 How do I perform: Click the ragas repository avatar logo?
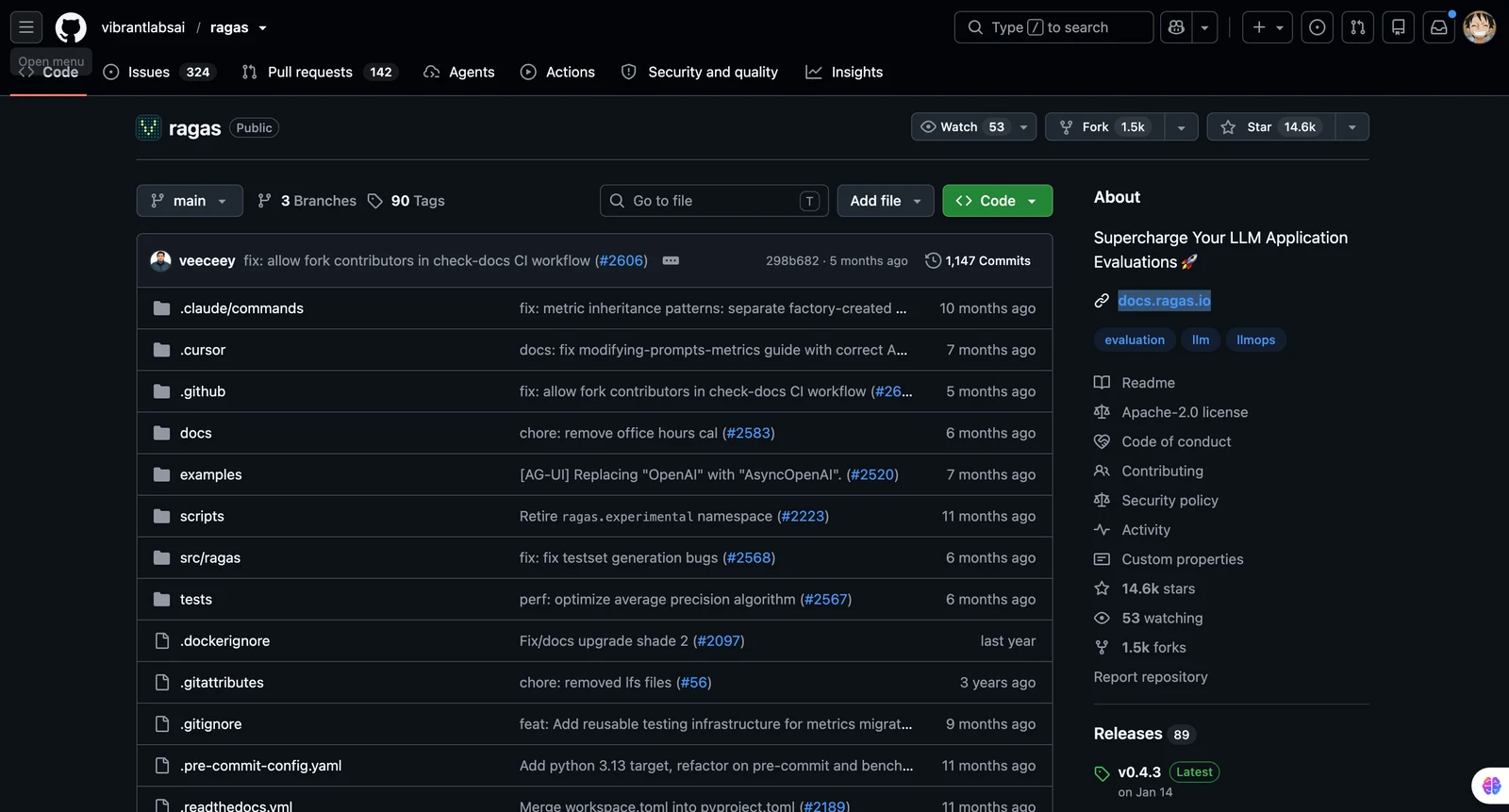(x=149, y=127)
